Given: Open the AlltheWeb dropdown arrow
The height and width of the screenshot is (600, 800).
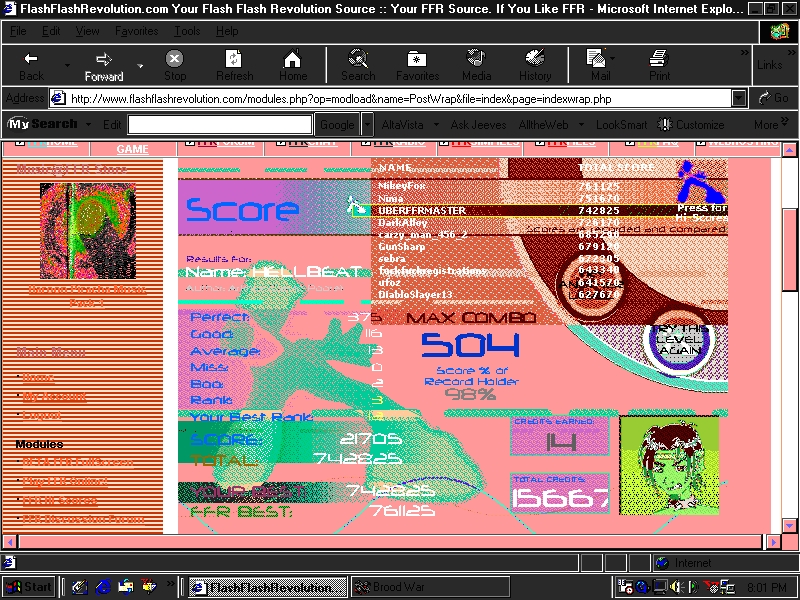Looking at the screenshot, I should [x=581, y=124].
